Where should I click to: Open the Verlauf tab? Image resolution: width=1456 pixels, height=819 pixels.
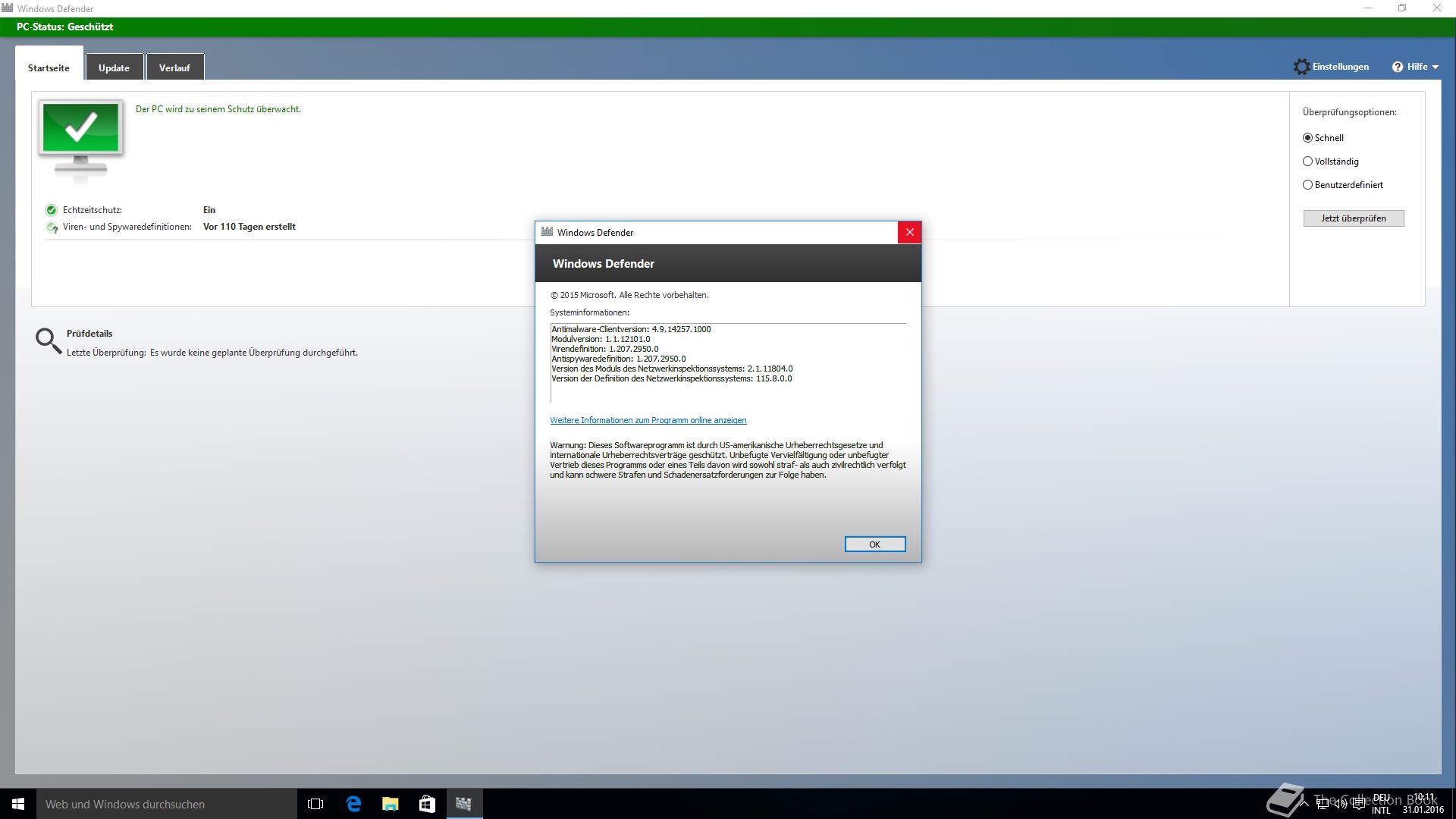pyautogui.click(x=174, y=67)
